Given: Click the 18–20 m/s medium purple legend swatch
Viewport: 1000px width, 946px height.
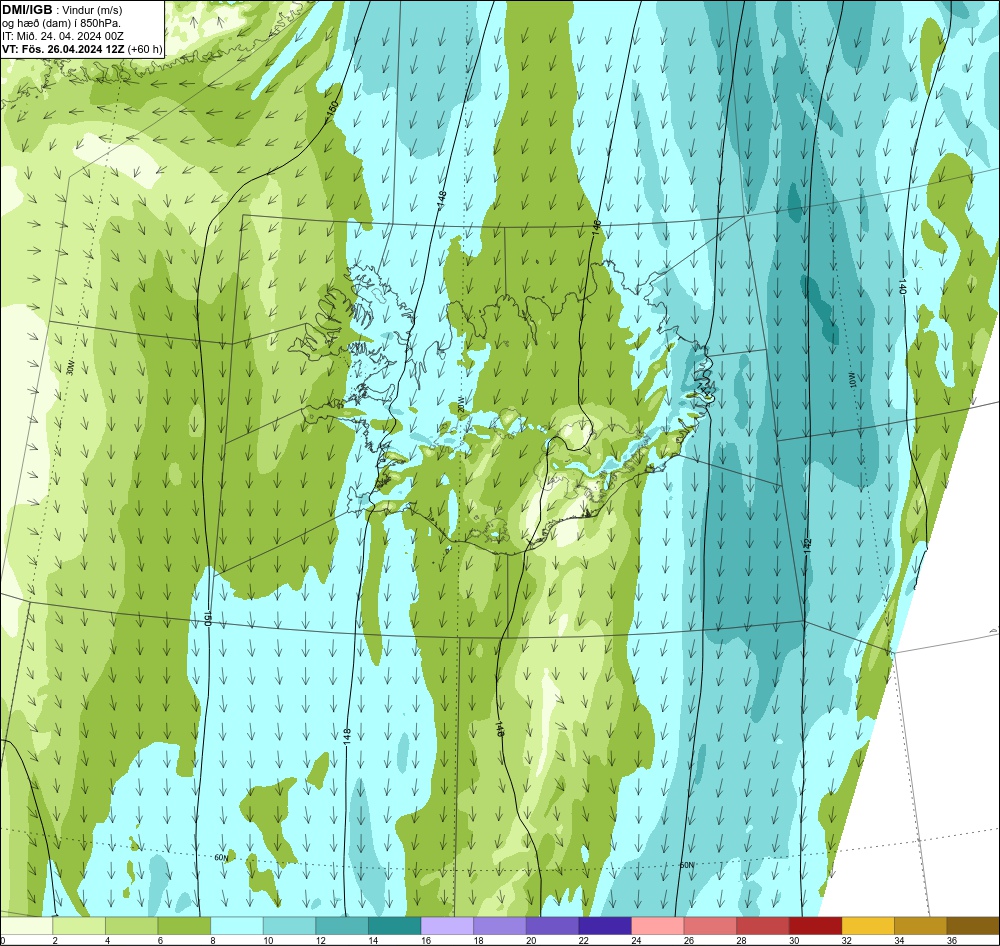Looking at the screenshot, I should (x=500, y=926).
